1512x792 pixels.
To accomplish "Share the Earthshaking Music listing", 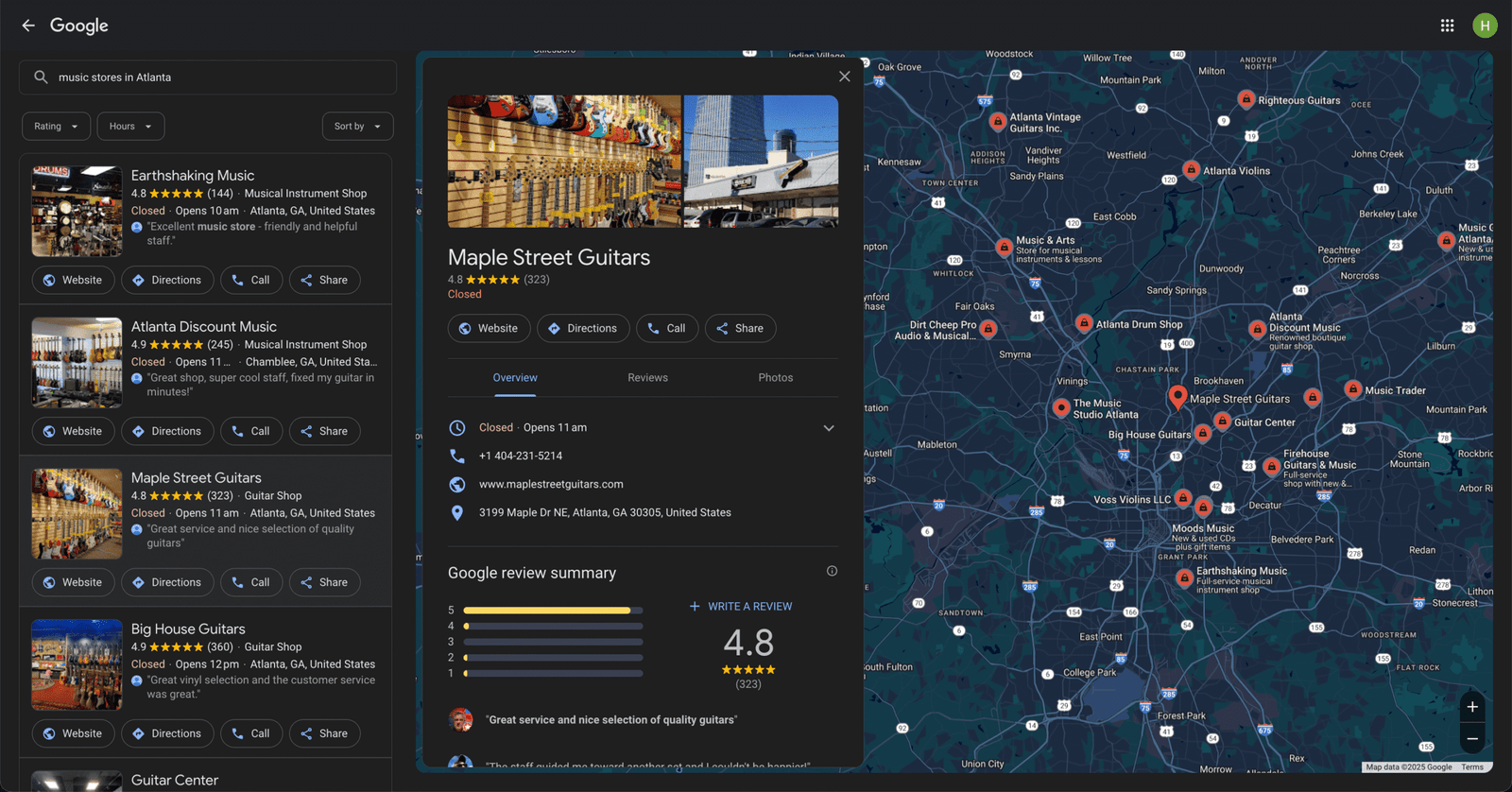I will click(324, 280).
